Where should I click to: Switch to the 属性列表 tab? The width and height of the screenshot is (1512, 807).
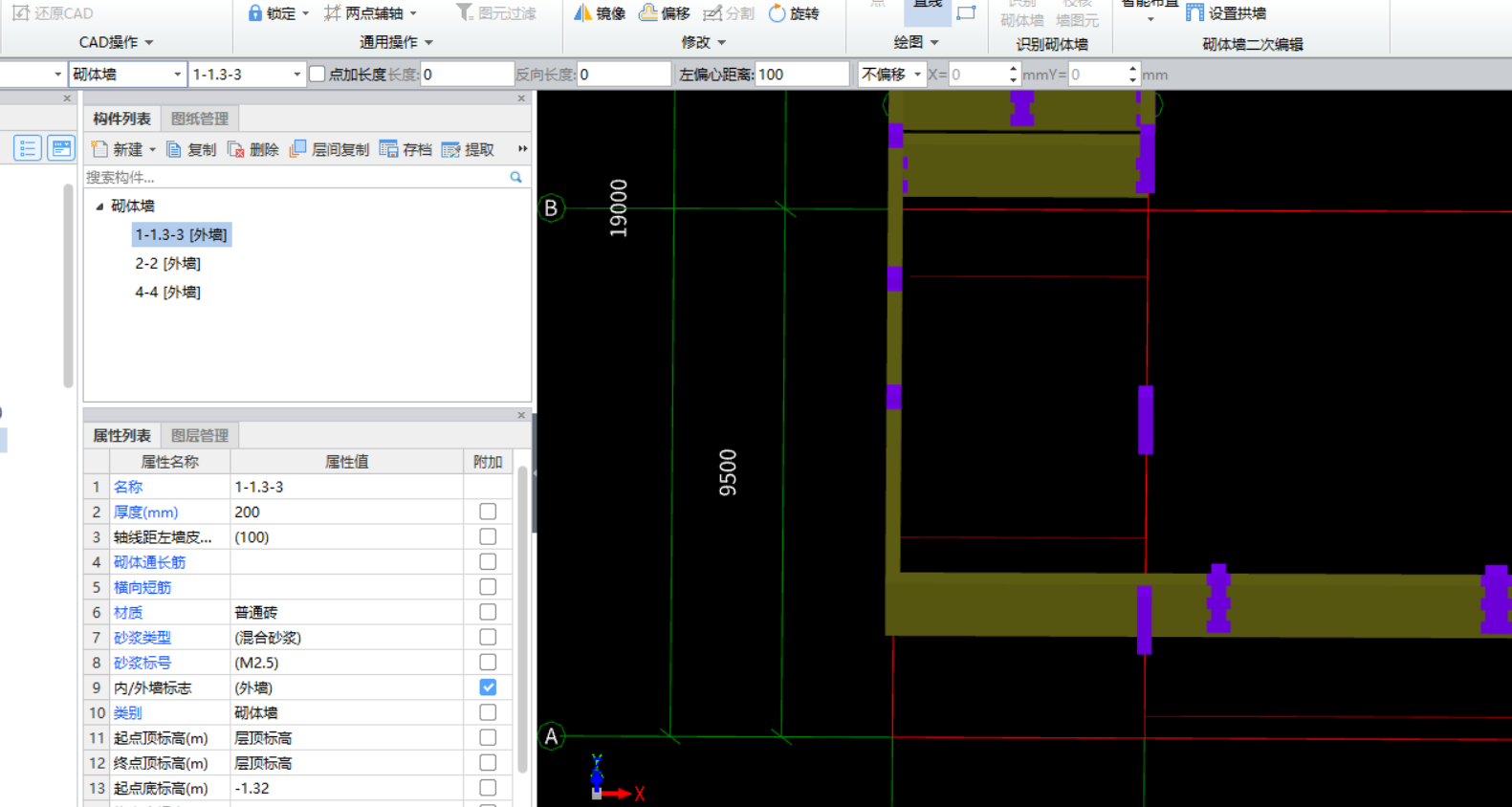coord(121,435)
